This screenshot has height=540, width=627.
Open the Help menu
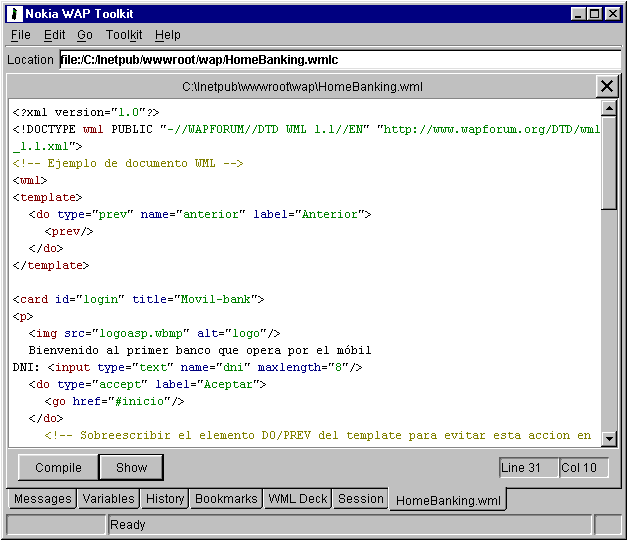pyautogui.click(x=168, y=35)
